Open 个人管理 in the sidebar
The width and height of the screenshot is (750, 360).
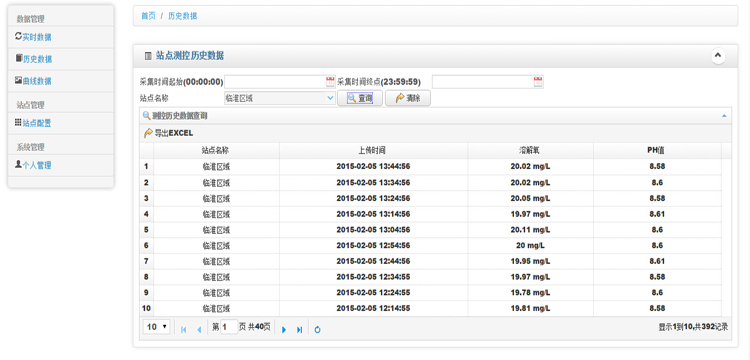[x=33, y=165]
